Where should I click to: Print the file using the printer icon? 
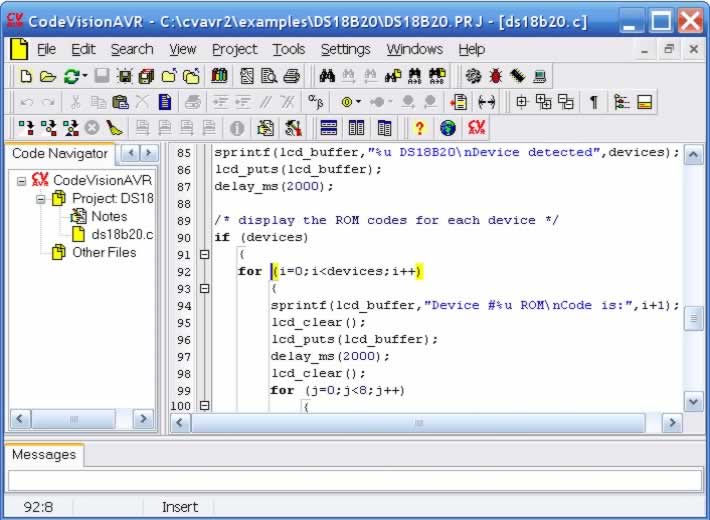pyautogui.click(x=292, y=76)
